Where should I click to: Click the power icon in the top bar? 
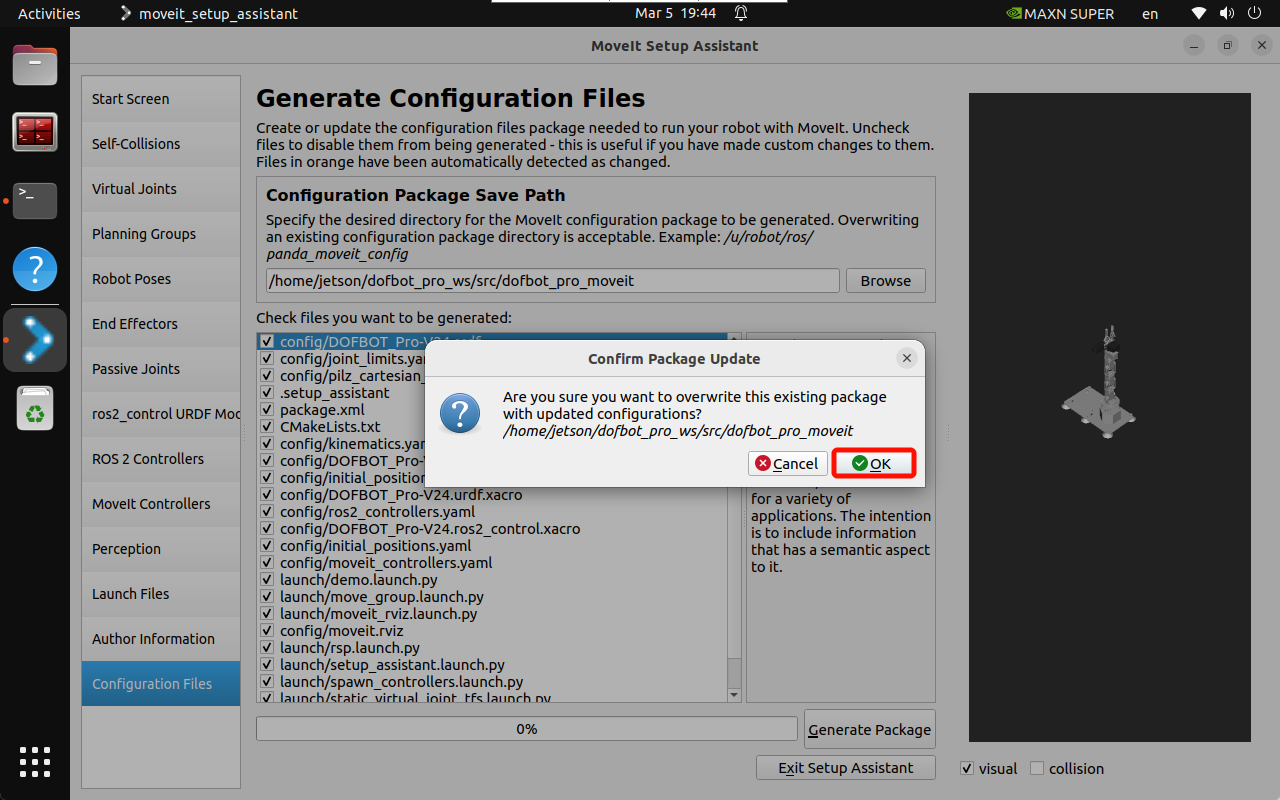(1254, 14)
